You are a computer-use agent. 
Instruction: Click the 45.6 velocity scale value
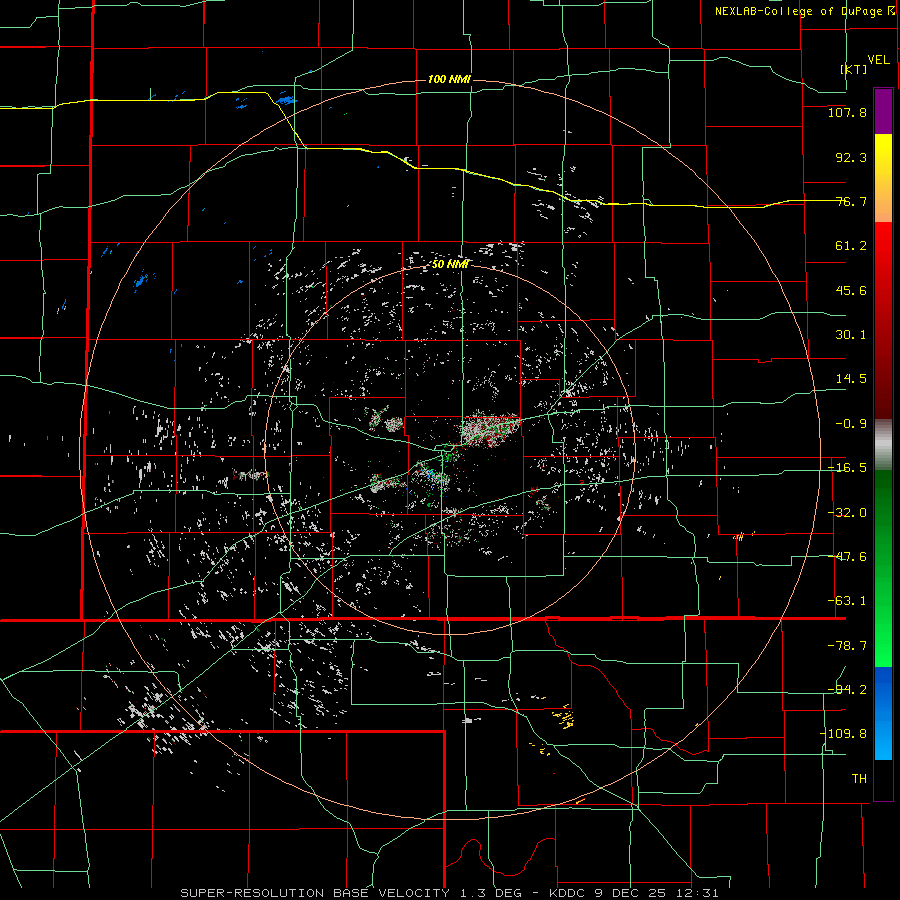(851, 290)
